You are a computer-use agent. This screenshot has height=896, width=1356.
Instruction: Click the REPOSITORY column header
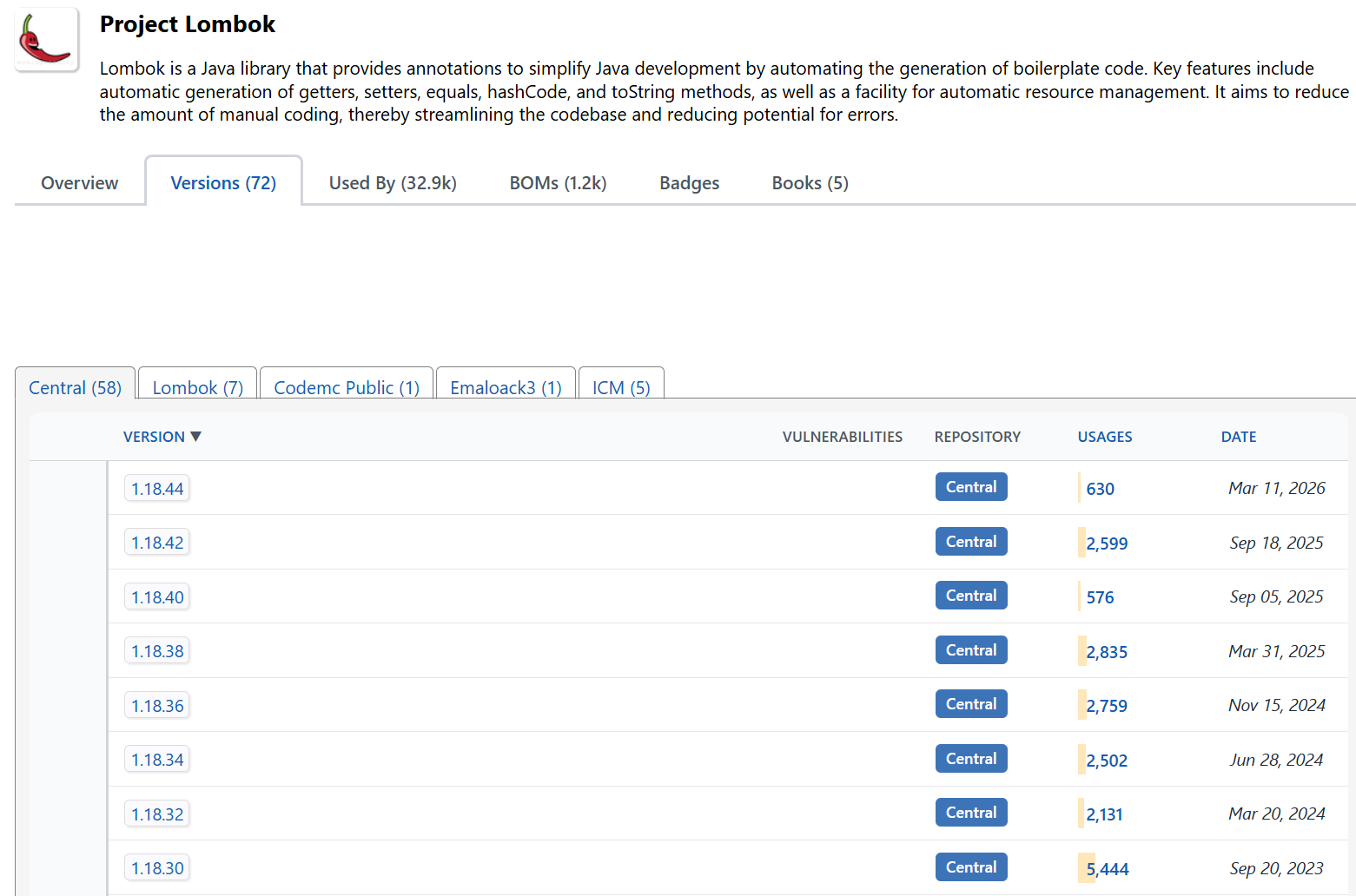977,437
